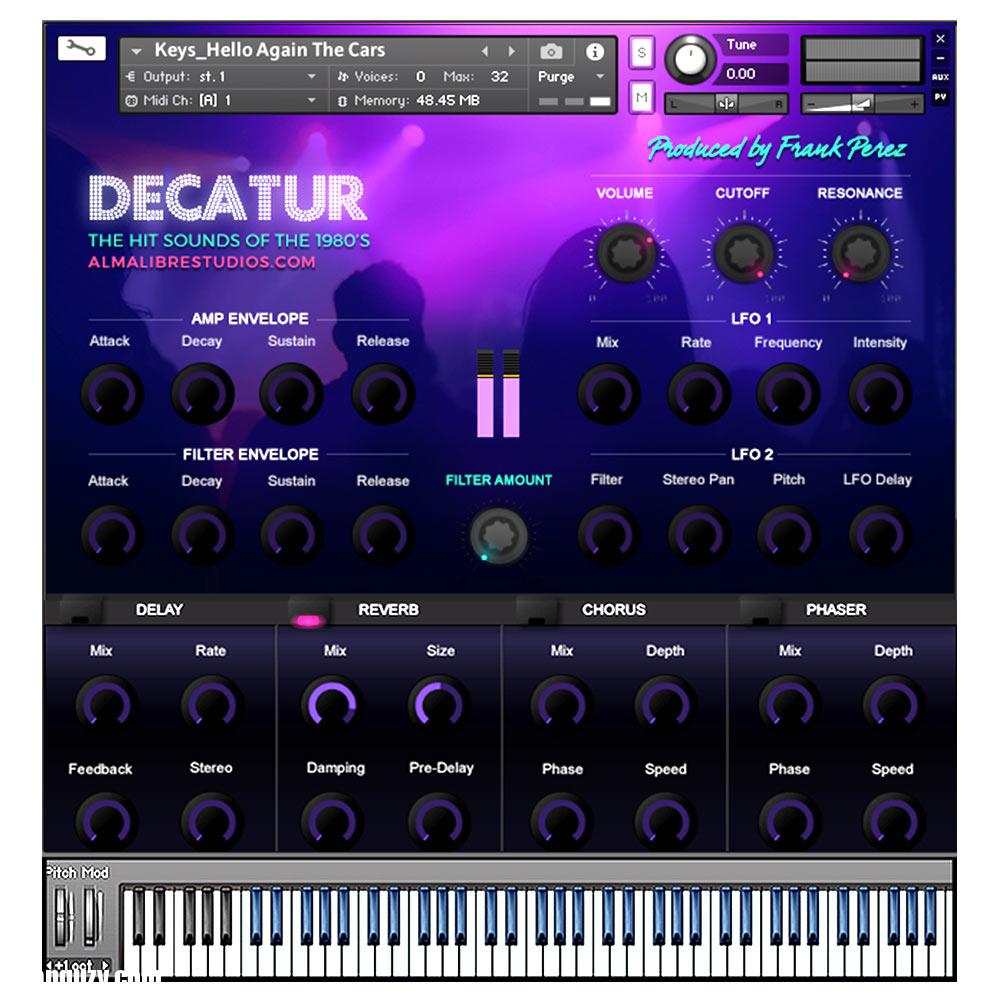The image size is (1000, 1000).
Task: Click the Amp Envelope Release knob
Action: 383,394
